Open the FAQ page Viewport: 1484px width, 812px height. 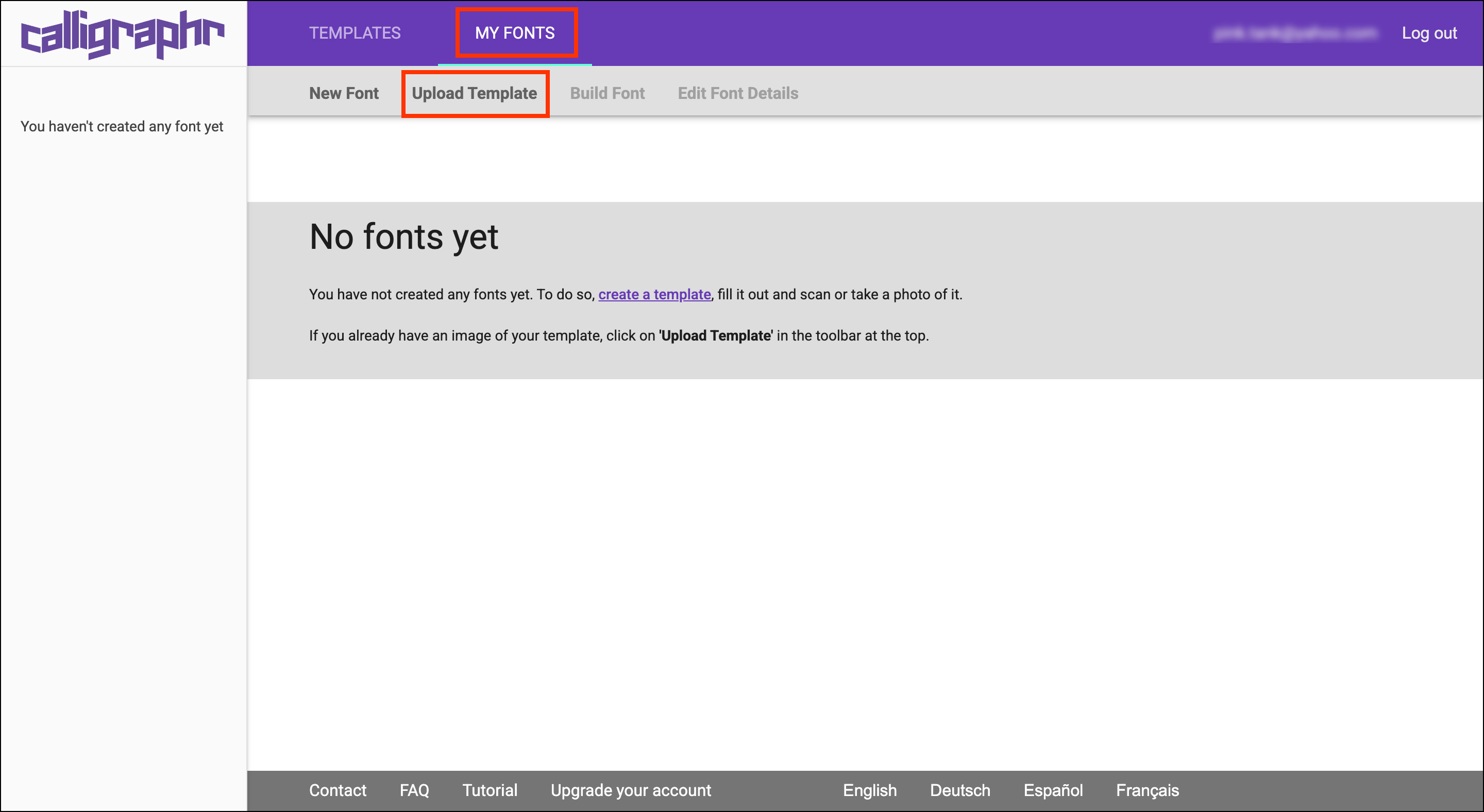(x=414, y=790)
